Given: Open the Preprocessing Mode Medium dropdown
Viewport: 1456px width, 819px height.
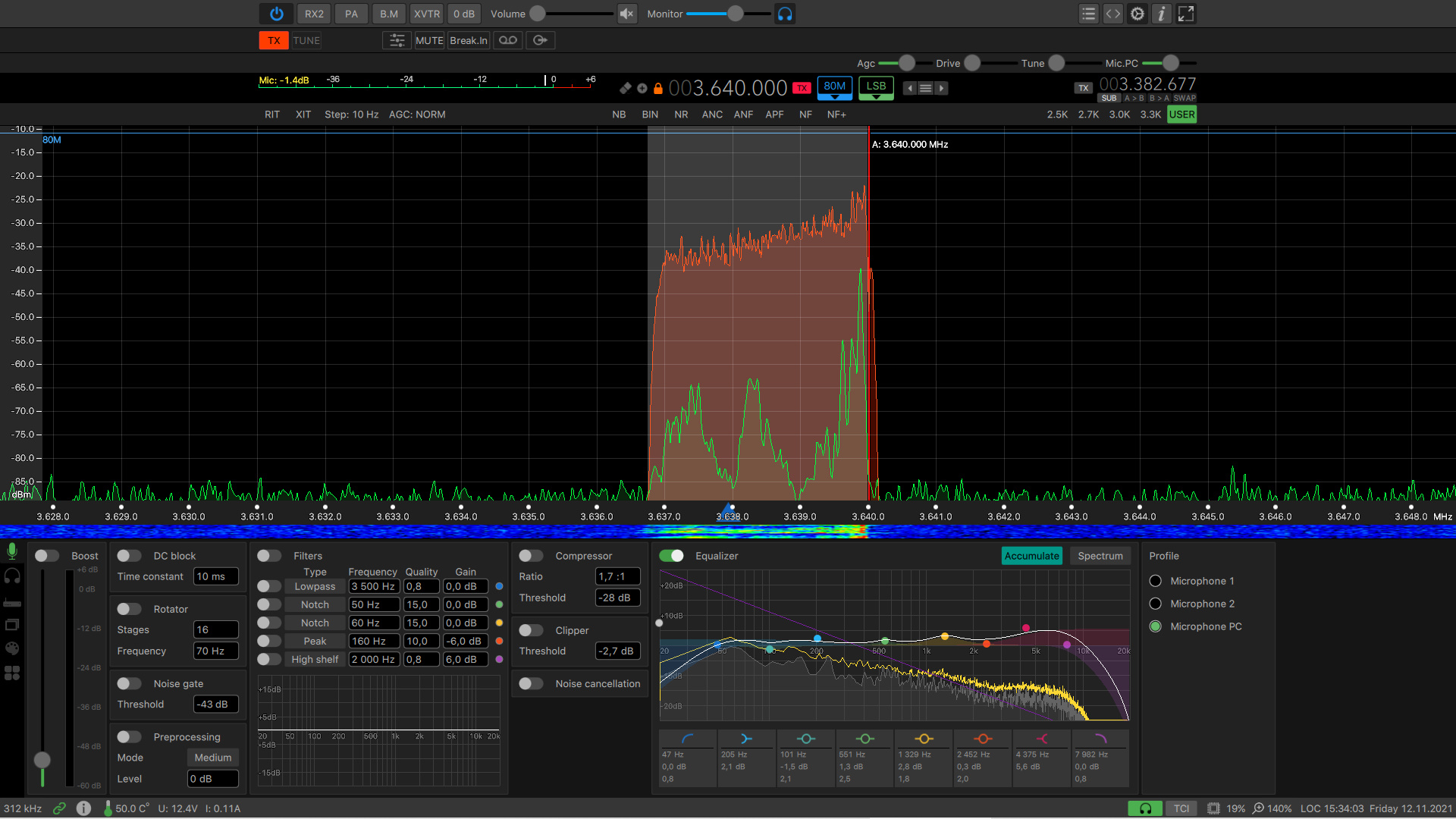Looking at the screenshot, I should 212,758.
